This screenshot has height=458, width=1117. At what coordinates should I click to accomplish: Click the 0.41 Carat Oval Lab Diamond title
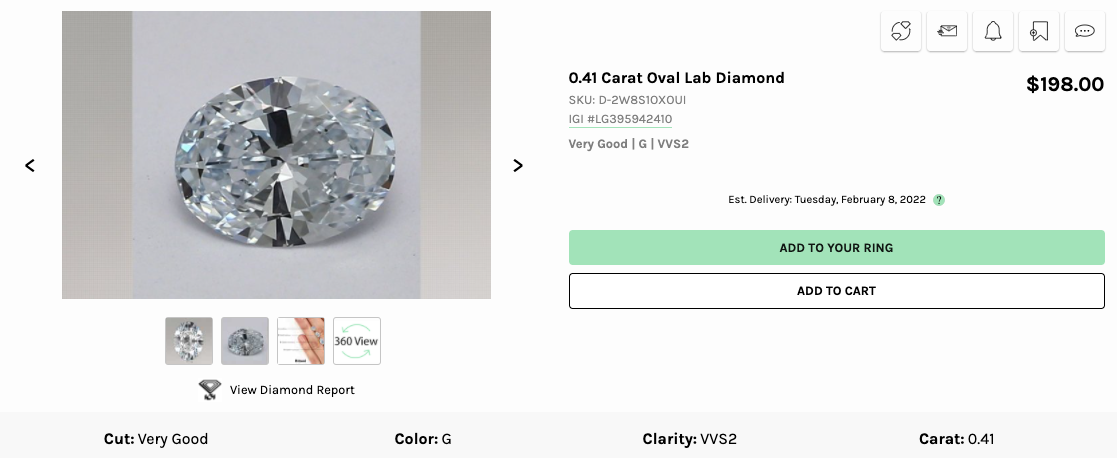tap(676, 78)
